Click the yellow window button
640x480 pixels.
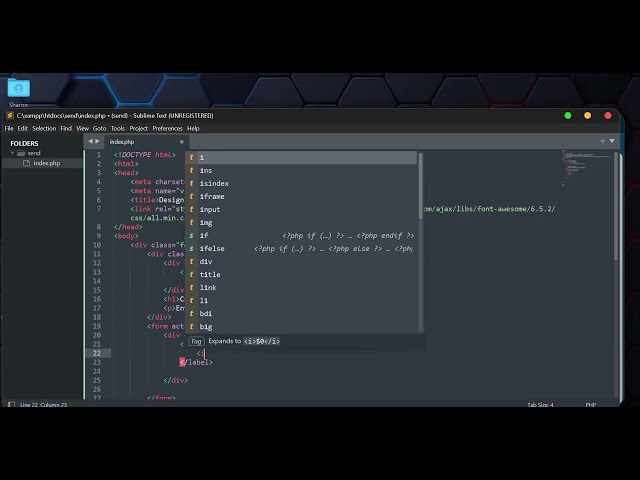pos(588,116)
